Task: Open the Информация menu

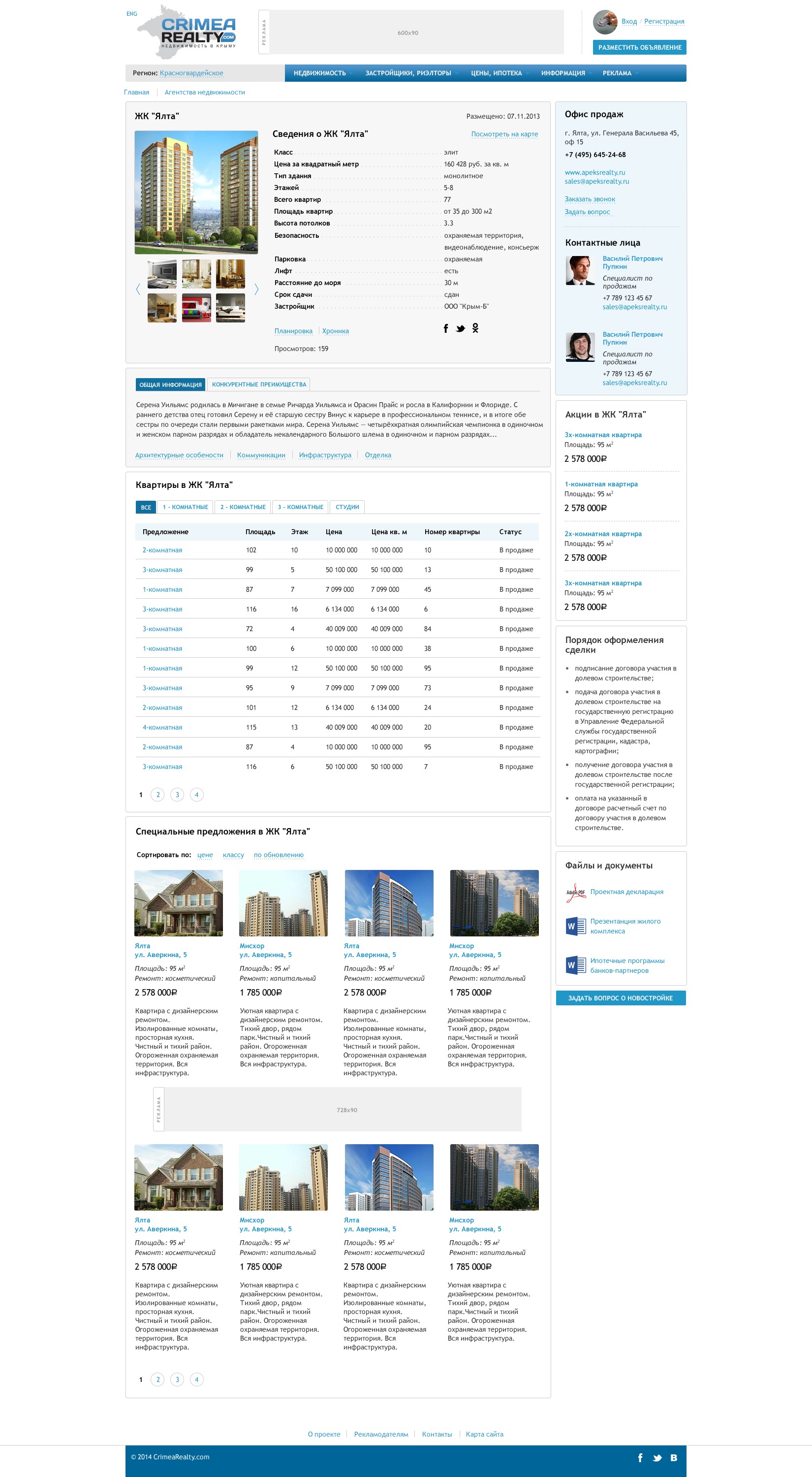Action: click(563, 73)
